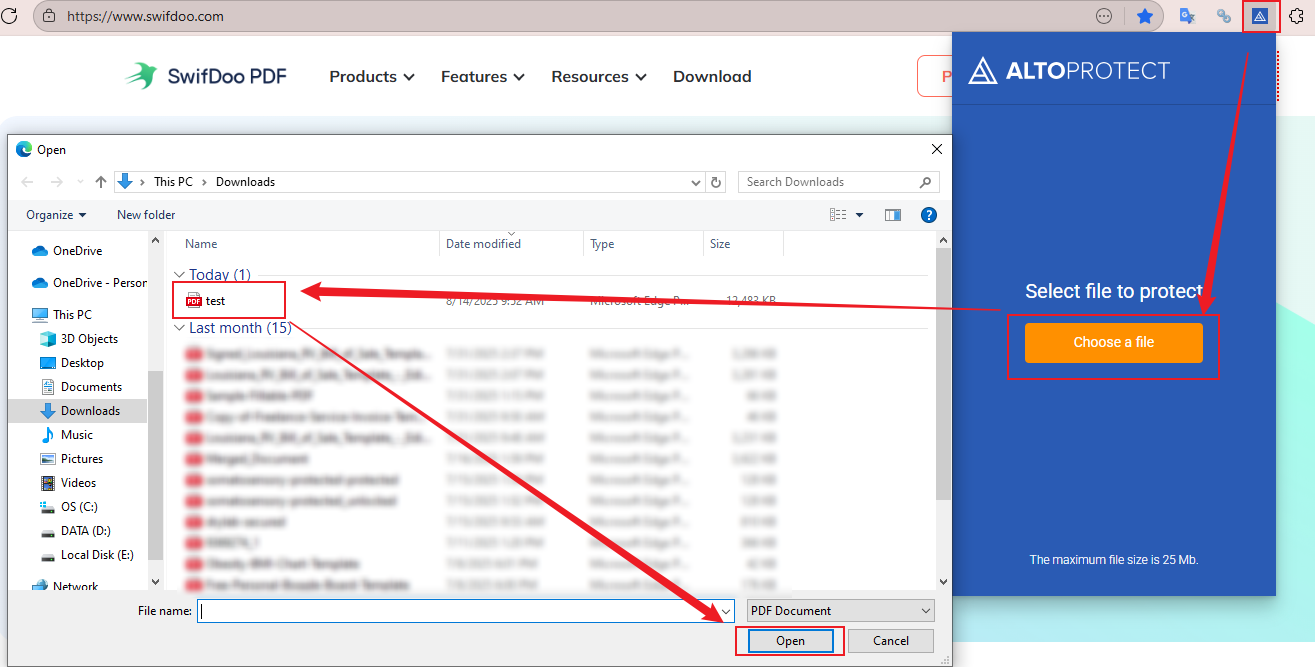The height and width of the screenshot is (667, 1315).
Task: Click the SwifDoo PDF bird logo
Action: 141,76
